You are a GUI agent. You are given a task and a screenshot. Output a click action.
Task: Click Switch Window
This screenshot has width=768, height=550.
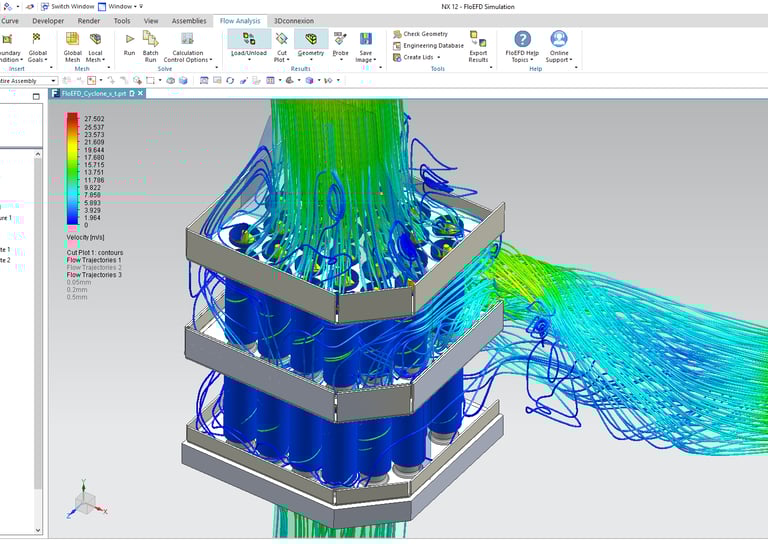coord(68,6)
